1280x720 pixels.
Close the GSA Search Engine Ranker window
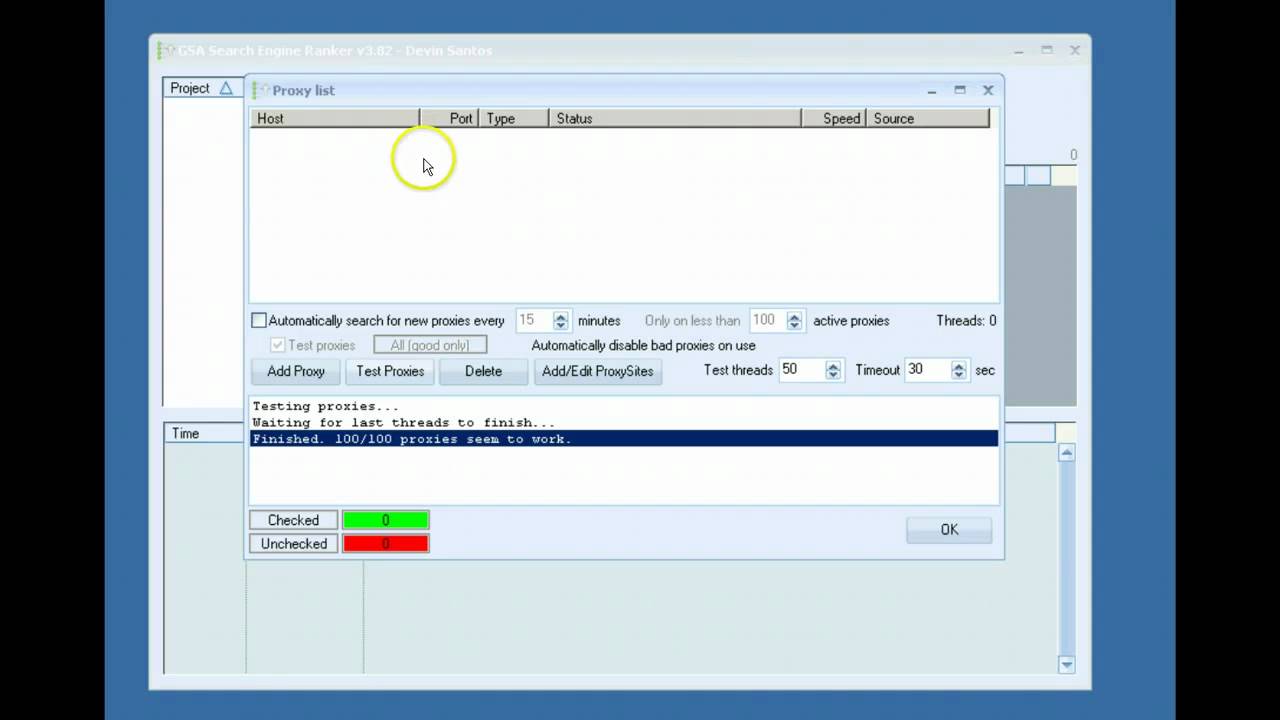(1075, 50)
